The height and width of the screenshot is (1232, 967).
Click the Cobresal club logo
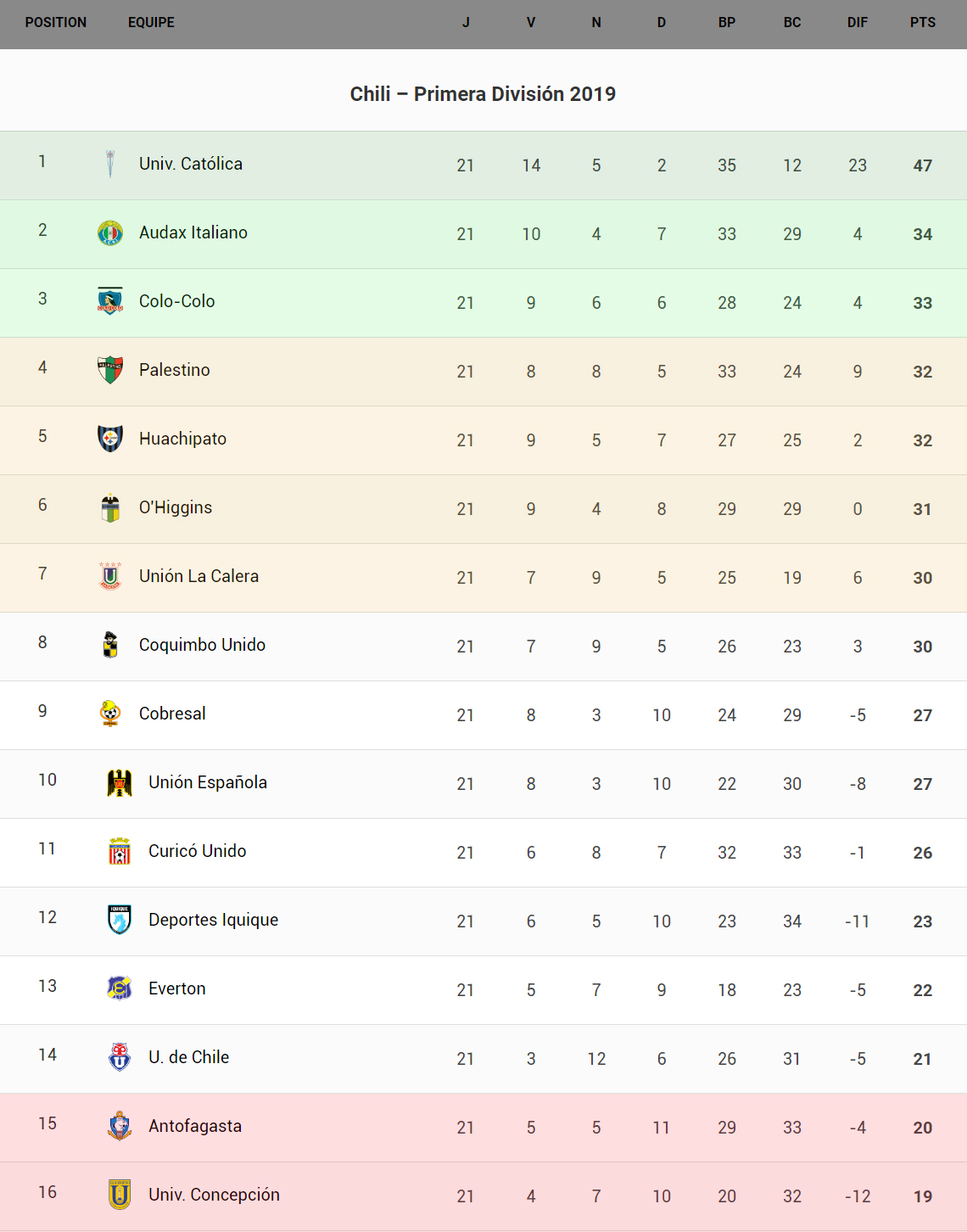pyautogui.click(x=110, y=714)
